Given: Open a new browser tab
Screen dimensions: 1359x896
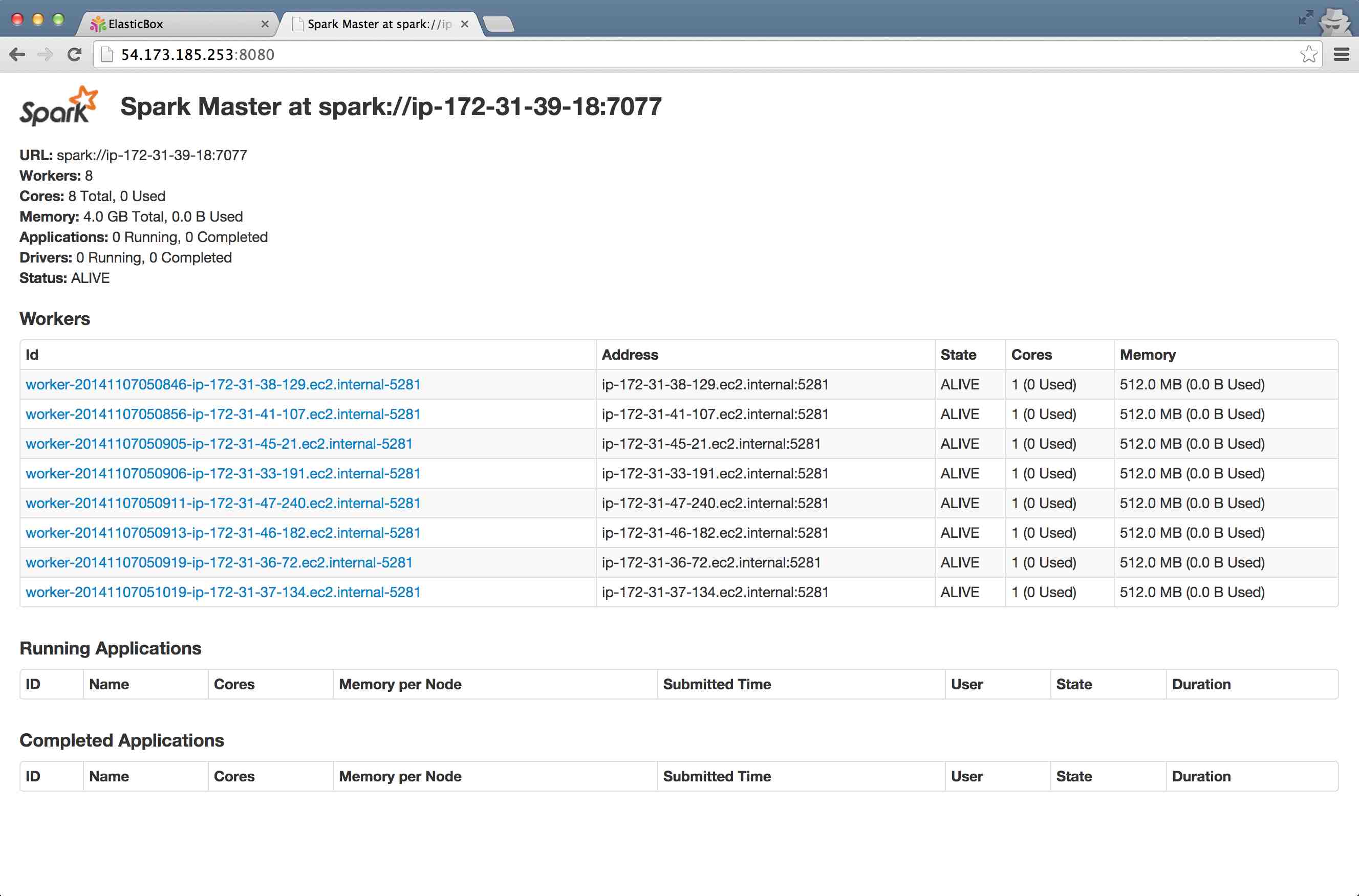Looking at the screenshot, I should 499,24.
